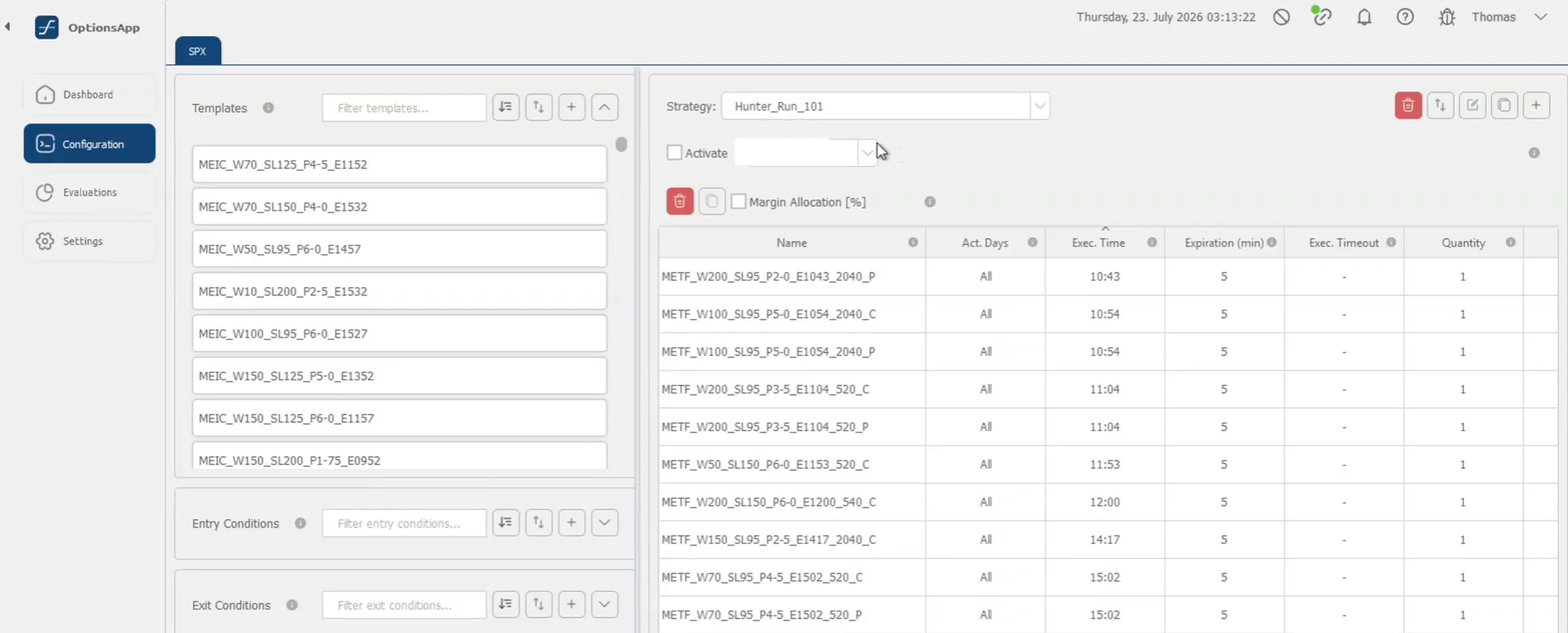The image size is (1568, 633).
Task: Add a new strategy
Action: (x=1537, y=106)
